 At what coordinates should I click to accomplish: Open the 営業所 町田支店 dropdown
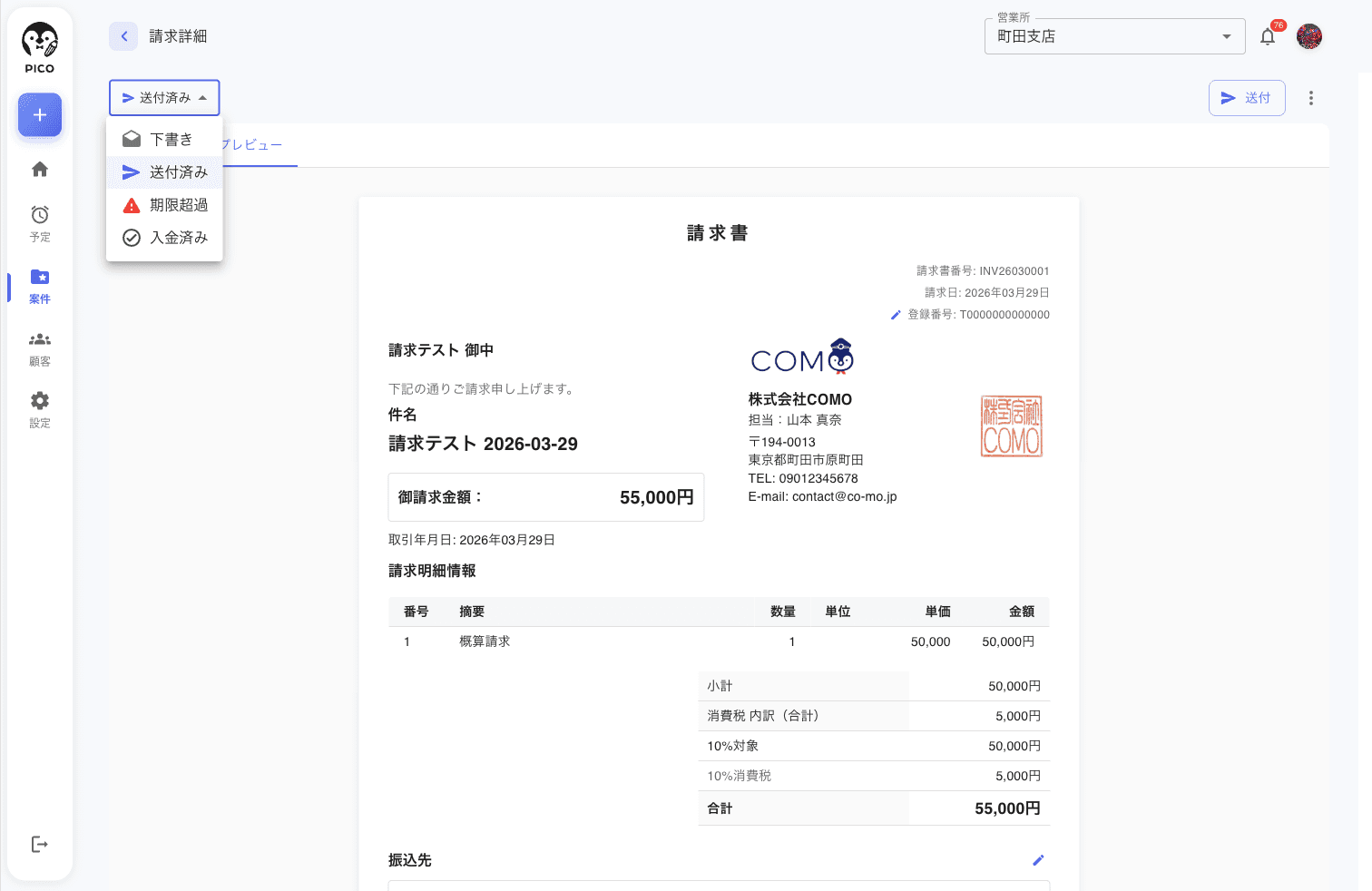(x=1114, y=36)
